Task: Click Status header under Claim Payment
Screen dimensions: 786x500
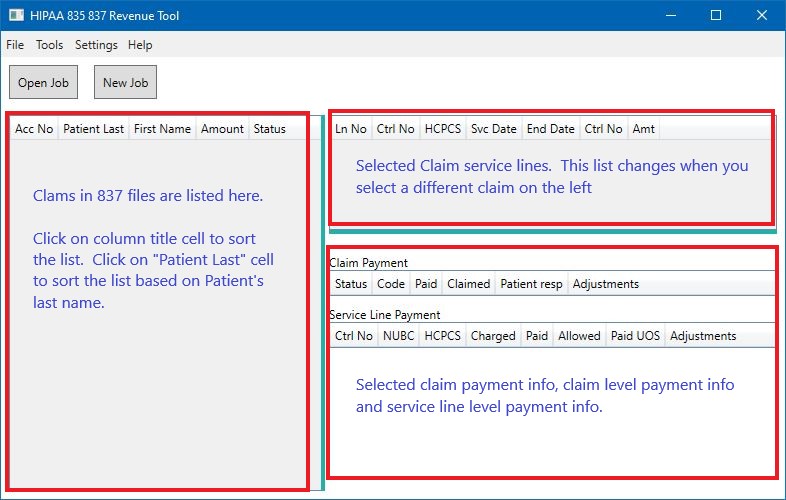Action: coord(351,284)
